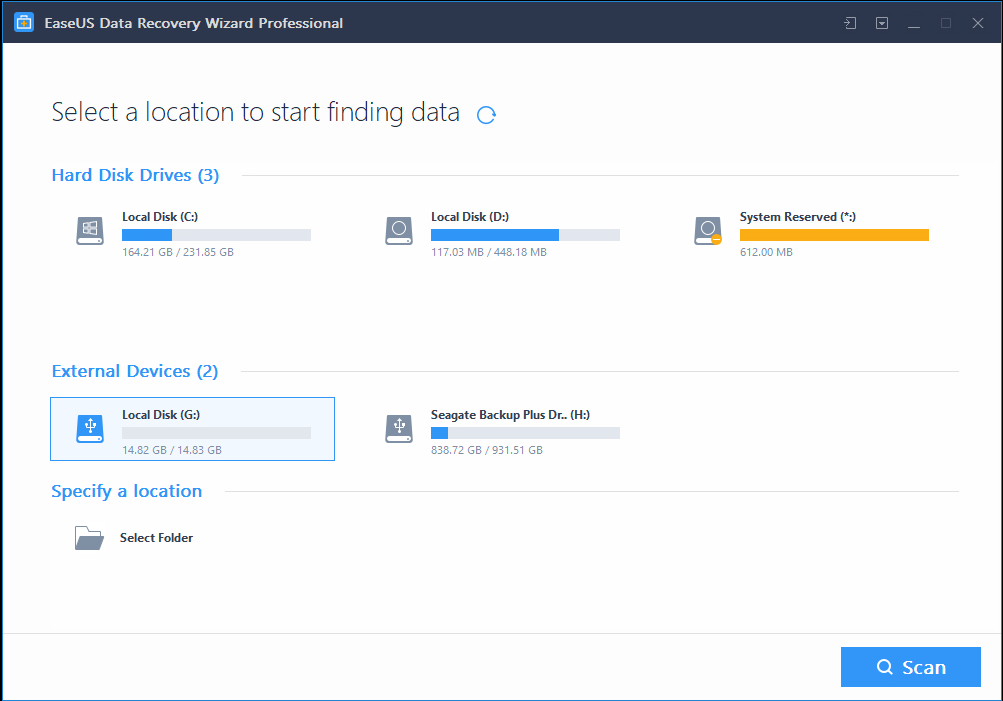Image resolution: width=1003 pixels, height=701 pixels.
Task: Click the 612.00 MB size text
Action: click(766, 252)
